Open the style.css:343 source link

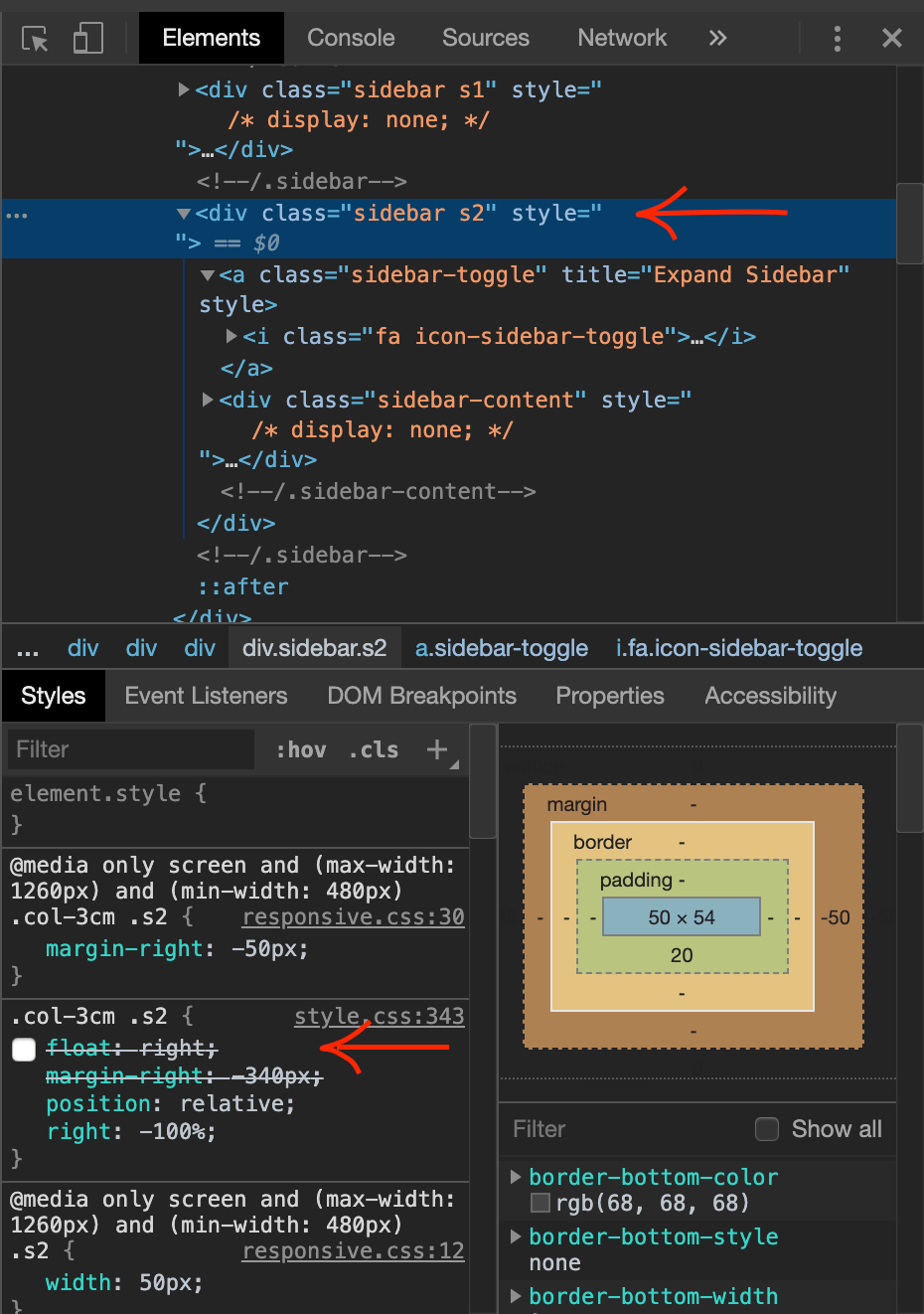379,1016
